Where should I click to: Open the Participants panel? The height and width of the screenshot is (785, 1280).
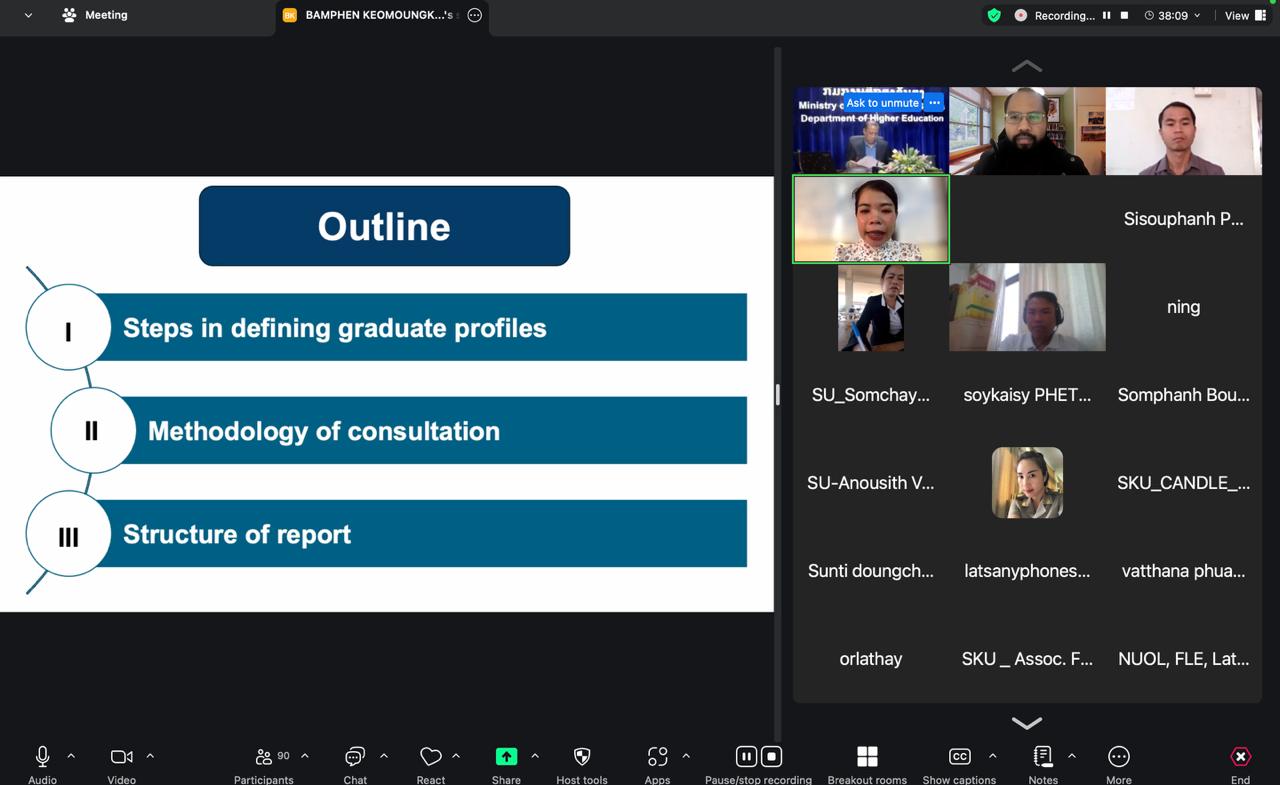264,758
